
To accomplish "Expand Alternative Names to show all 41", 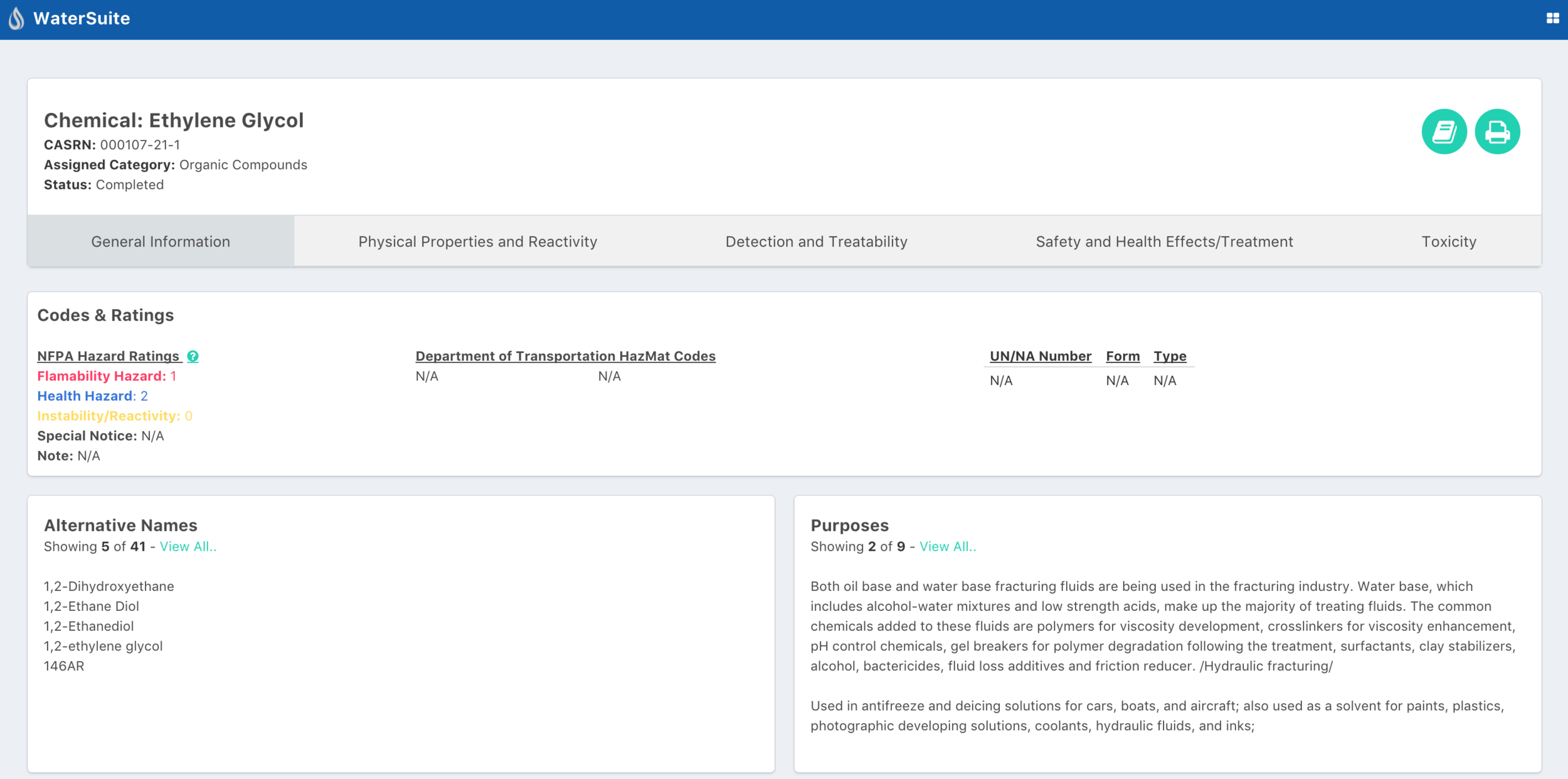I will [x=188, y=546].
